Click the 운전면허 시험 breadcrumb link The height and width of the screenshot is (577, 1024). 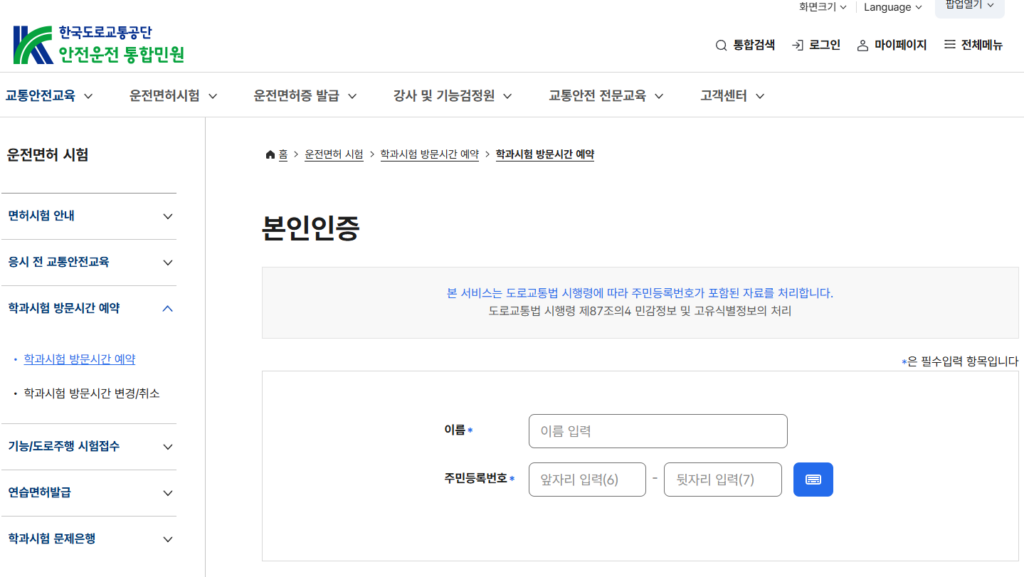[334, 155]
